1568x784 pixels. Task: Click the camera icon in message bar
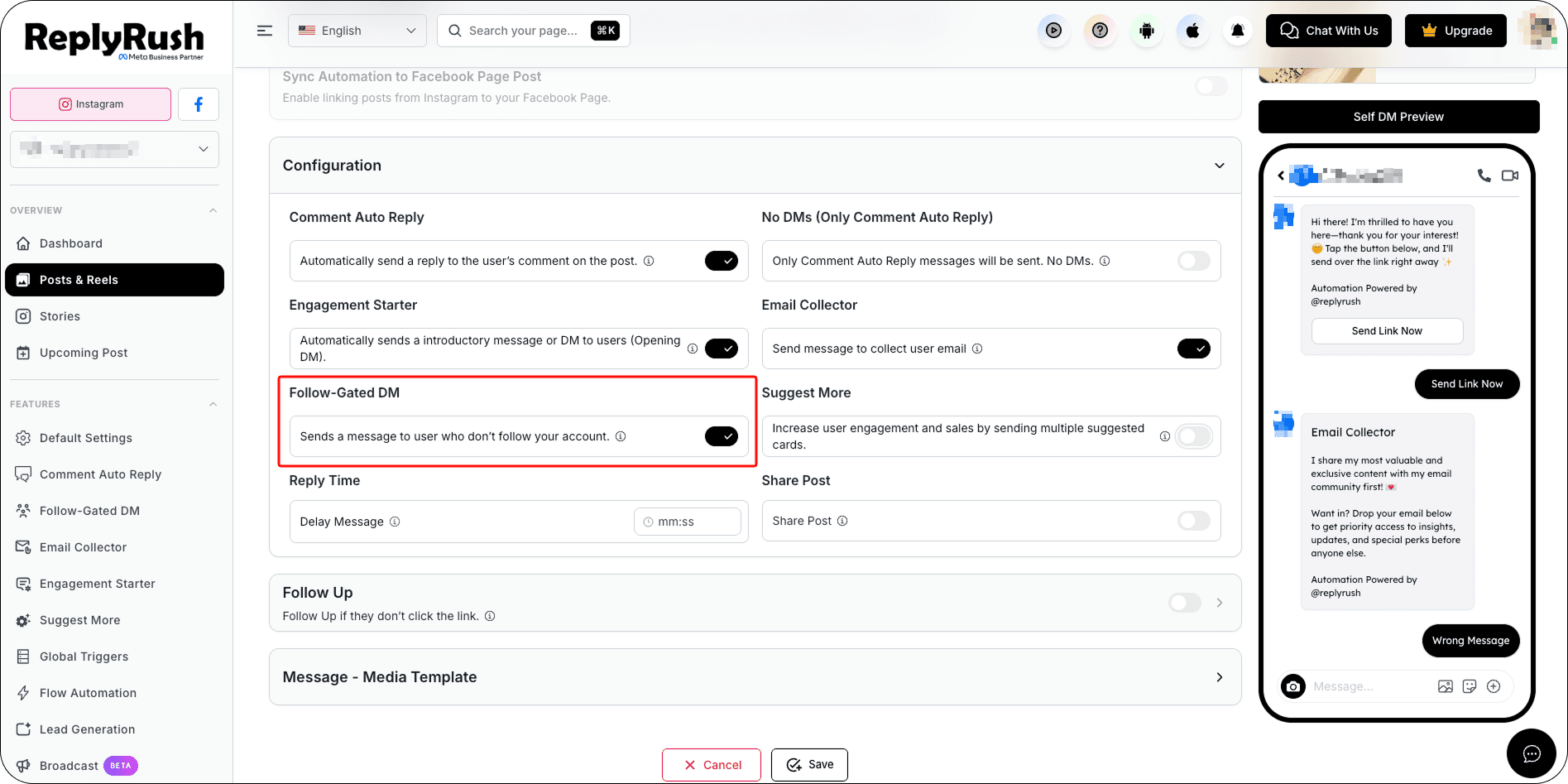[x=1293, y=686]
